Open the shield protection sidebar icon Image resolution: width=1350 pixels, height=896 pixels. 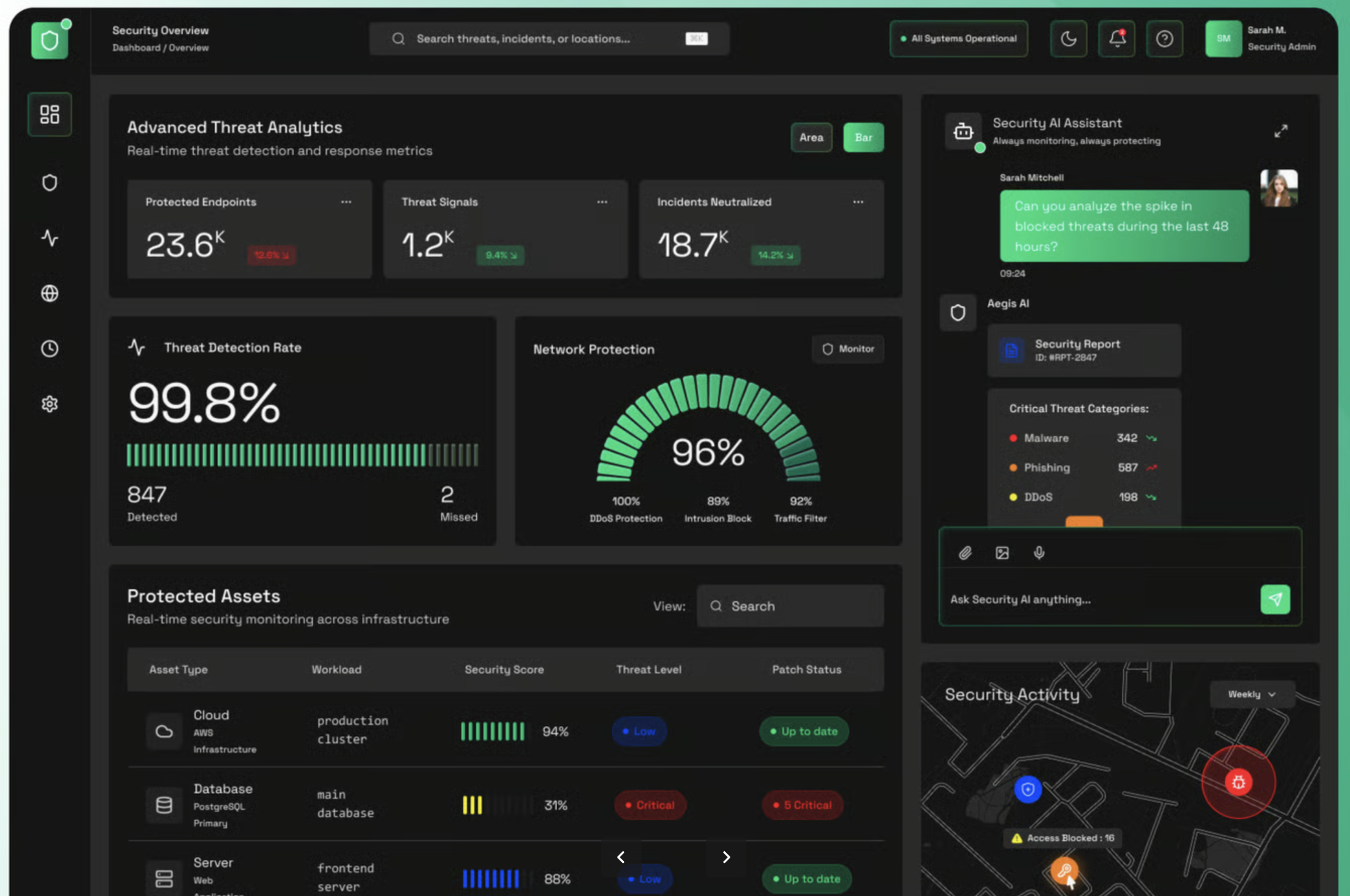(x=50, y=182)
